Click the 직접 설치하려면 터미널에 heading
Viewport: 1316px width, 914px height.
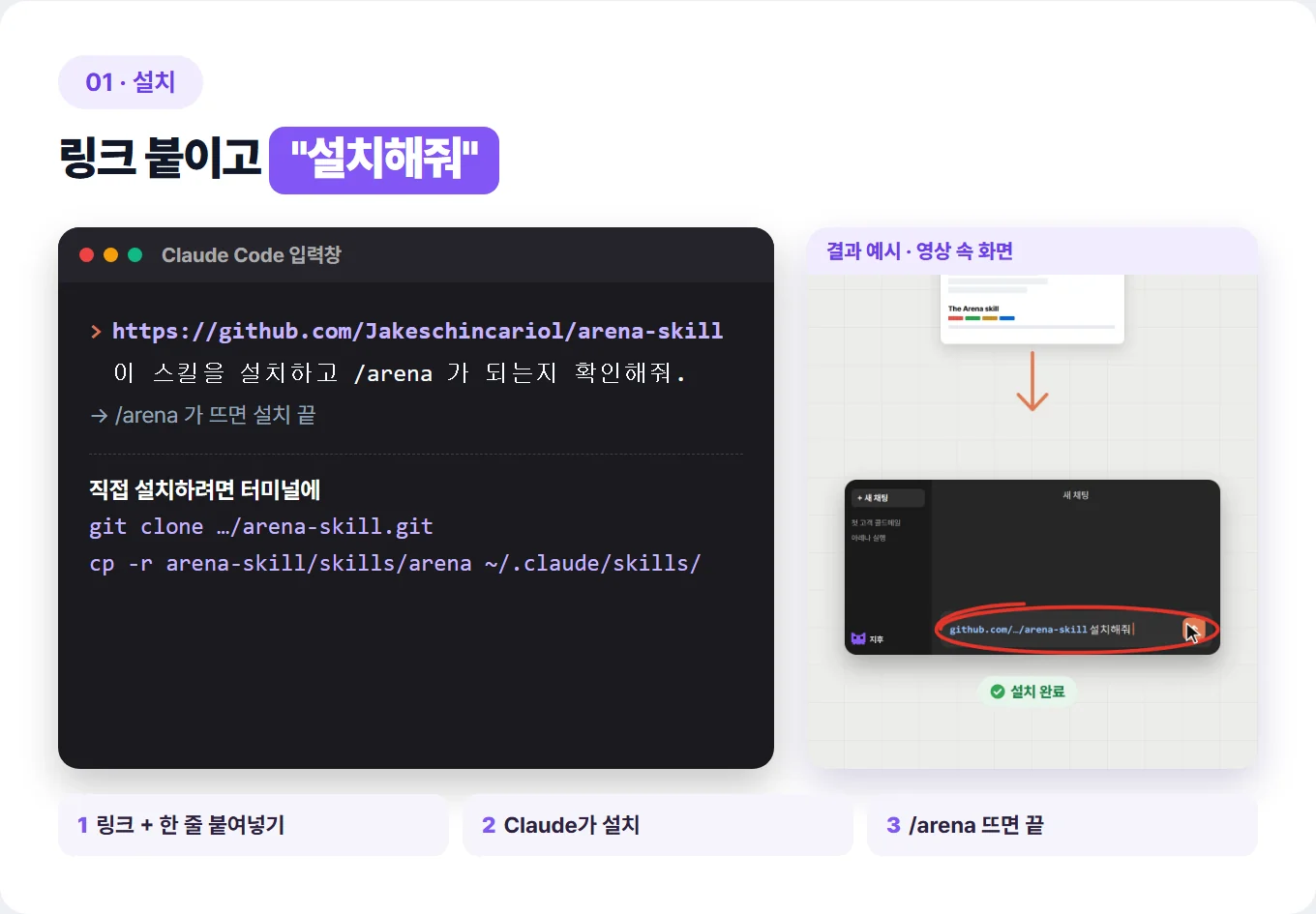point(204,489)
